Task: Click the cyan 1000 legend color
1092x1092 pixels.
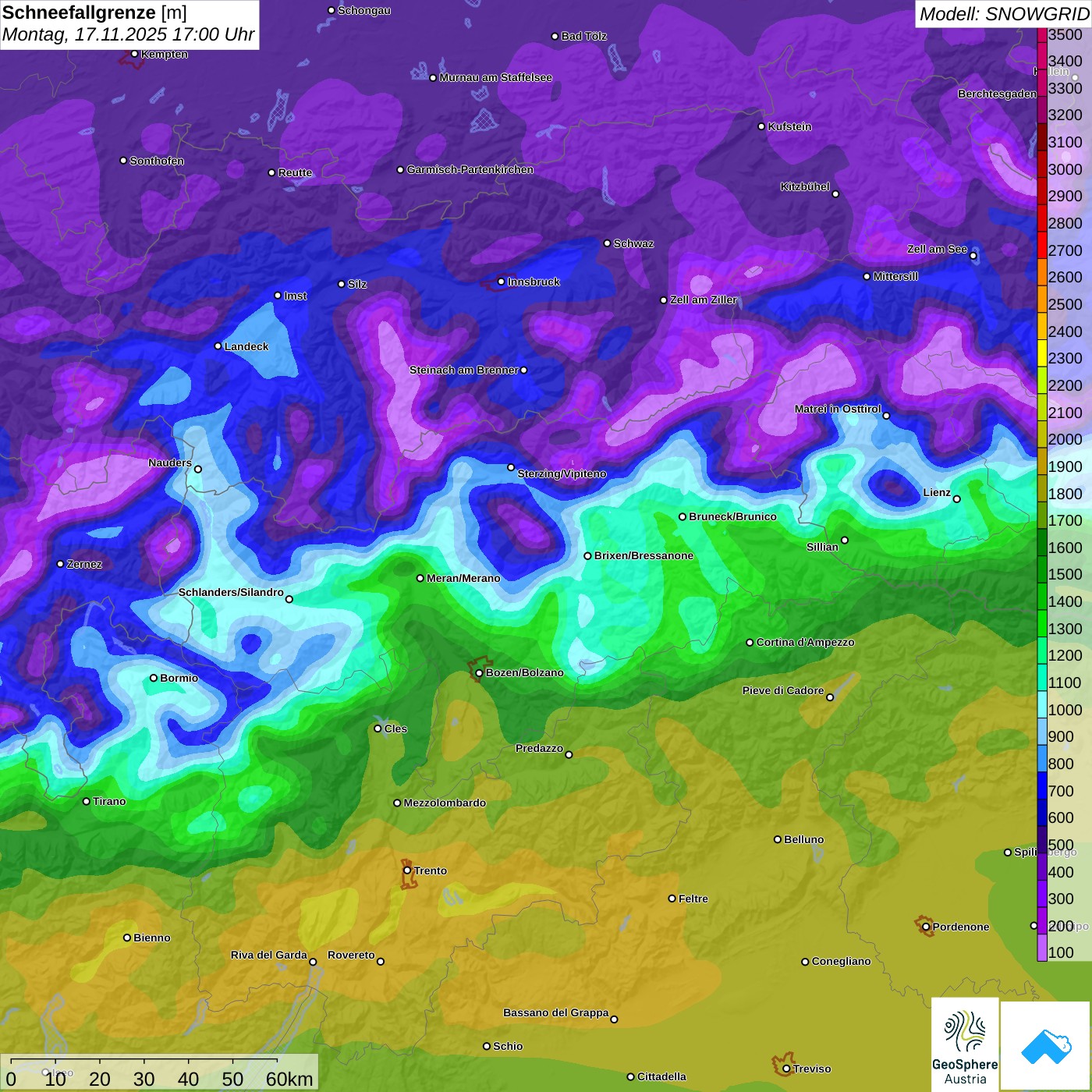Action: [1041, 704]
